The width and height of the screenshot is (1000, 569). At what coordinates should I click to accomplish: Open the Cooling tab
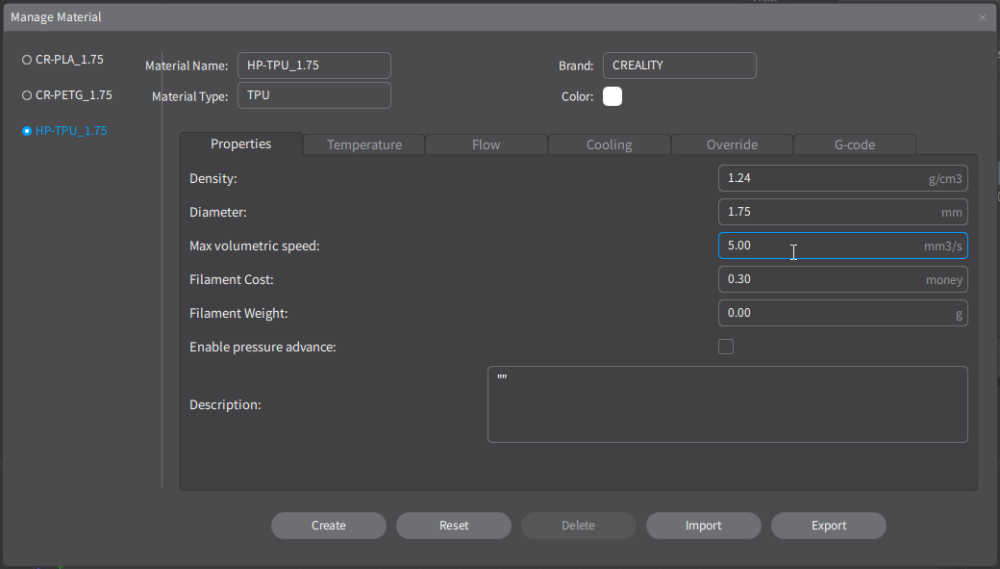point(609,145)
